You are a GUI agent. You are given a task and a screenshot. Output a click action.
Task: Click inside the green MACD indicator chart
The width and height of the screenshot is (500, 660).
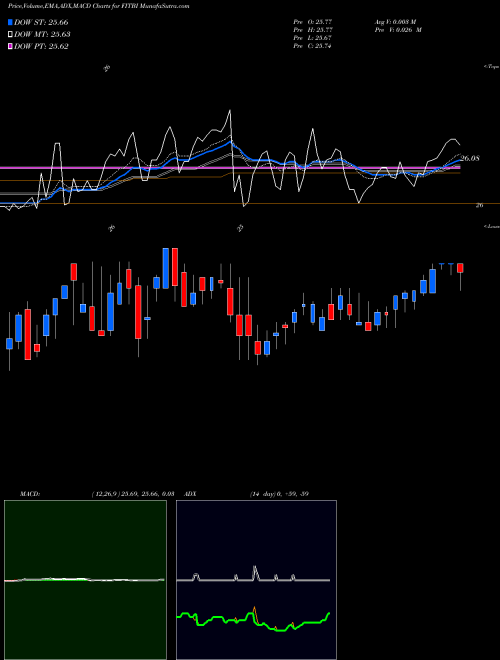coord(85,580)
